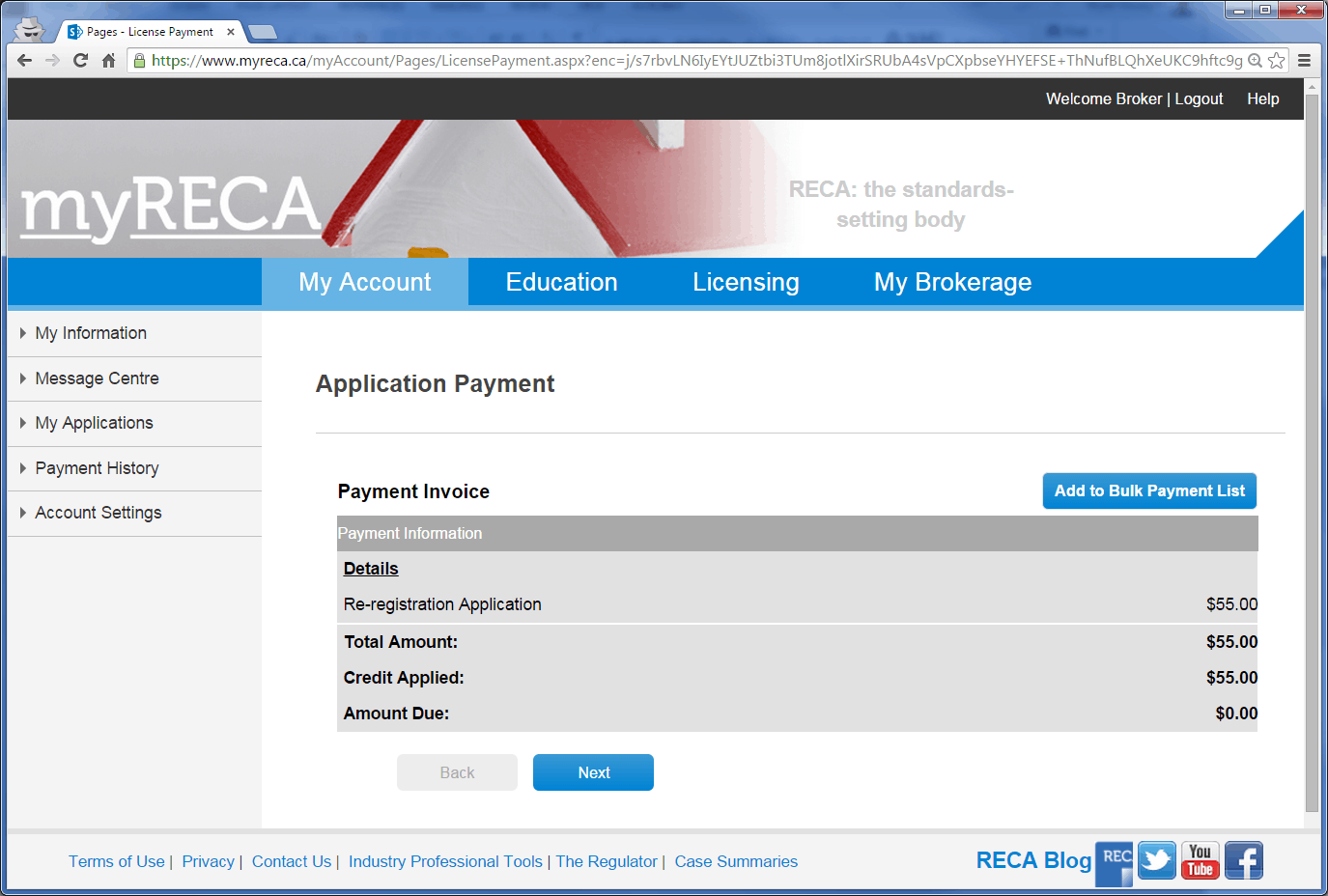Go to the My Brokerage tab
The height and width of the screenshot is (896, 1328).
click(x=952, y=282)
